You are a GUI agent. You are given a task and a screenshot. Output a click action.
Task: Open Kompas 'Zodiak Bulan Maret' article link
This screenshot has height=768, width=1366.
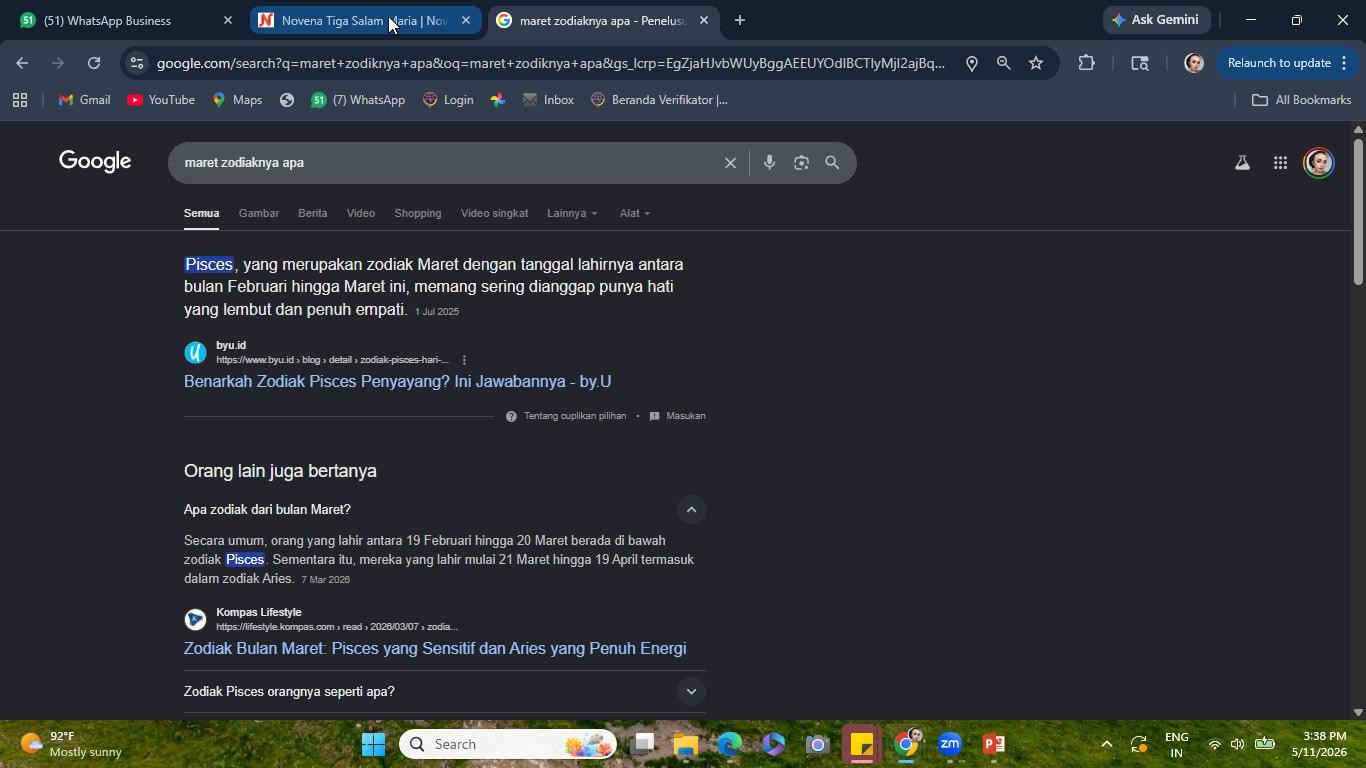point(435,648)
